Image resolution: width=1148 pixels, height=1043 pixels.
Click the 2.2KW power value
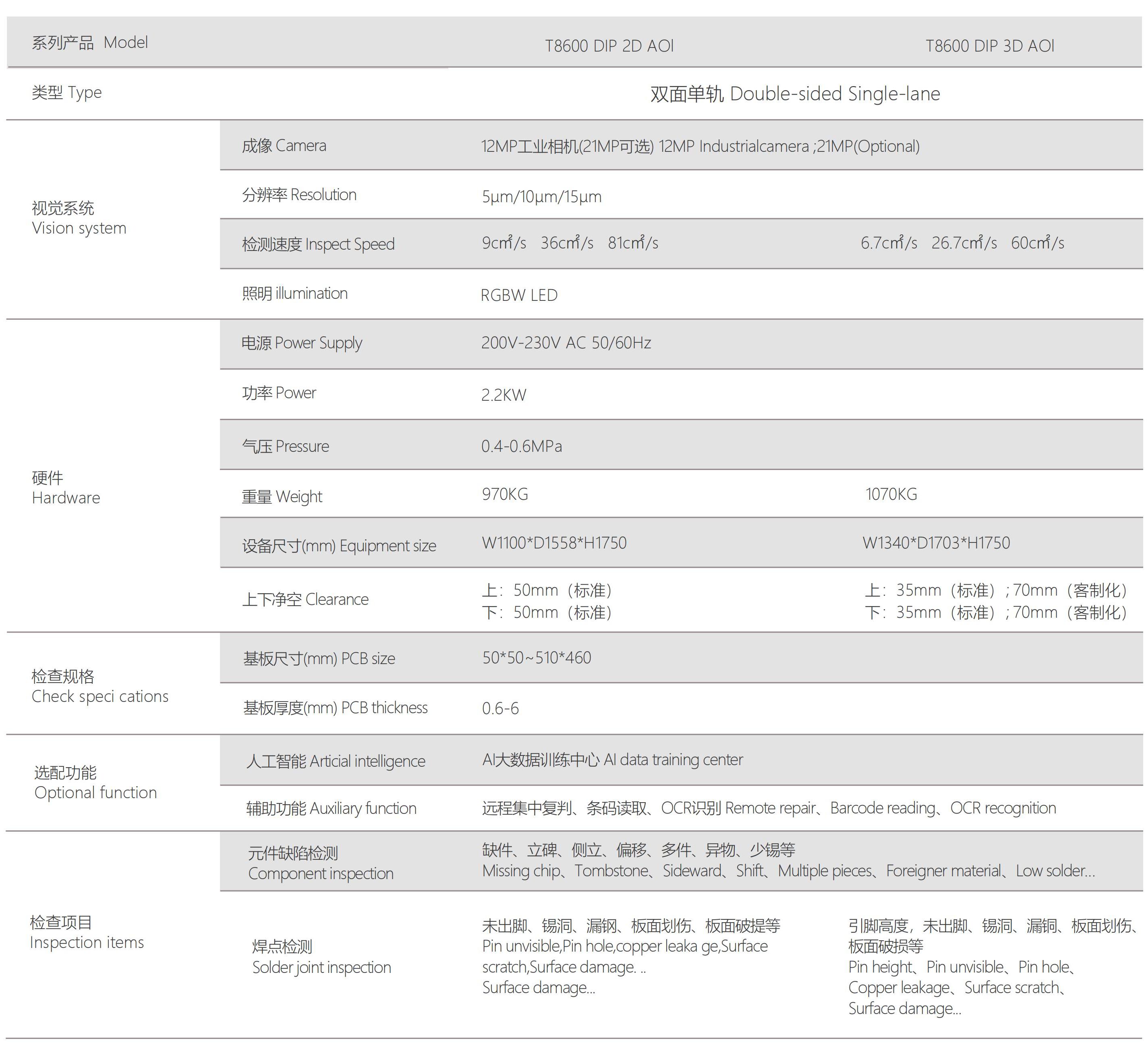click(x=504, y=395)
